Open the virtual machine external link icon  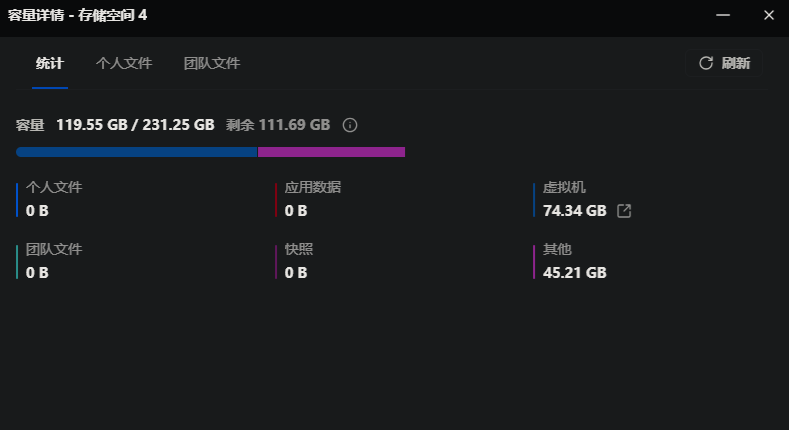624,211
